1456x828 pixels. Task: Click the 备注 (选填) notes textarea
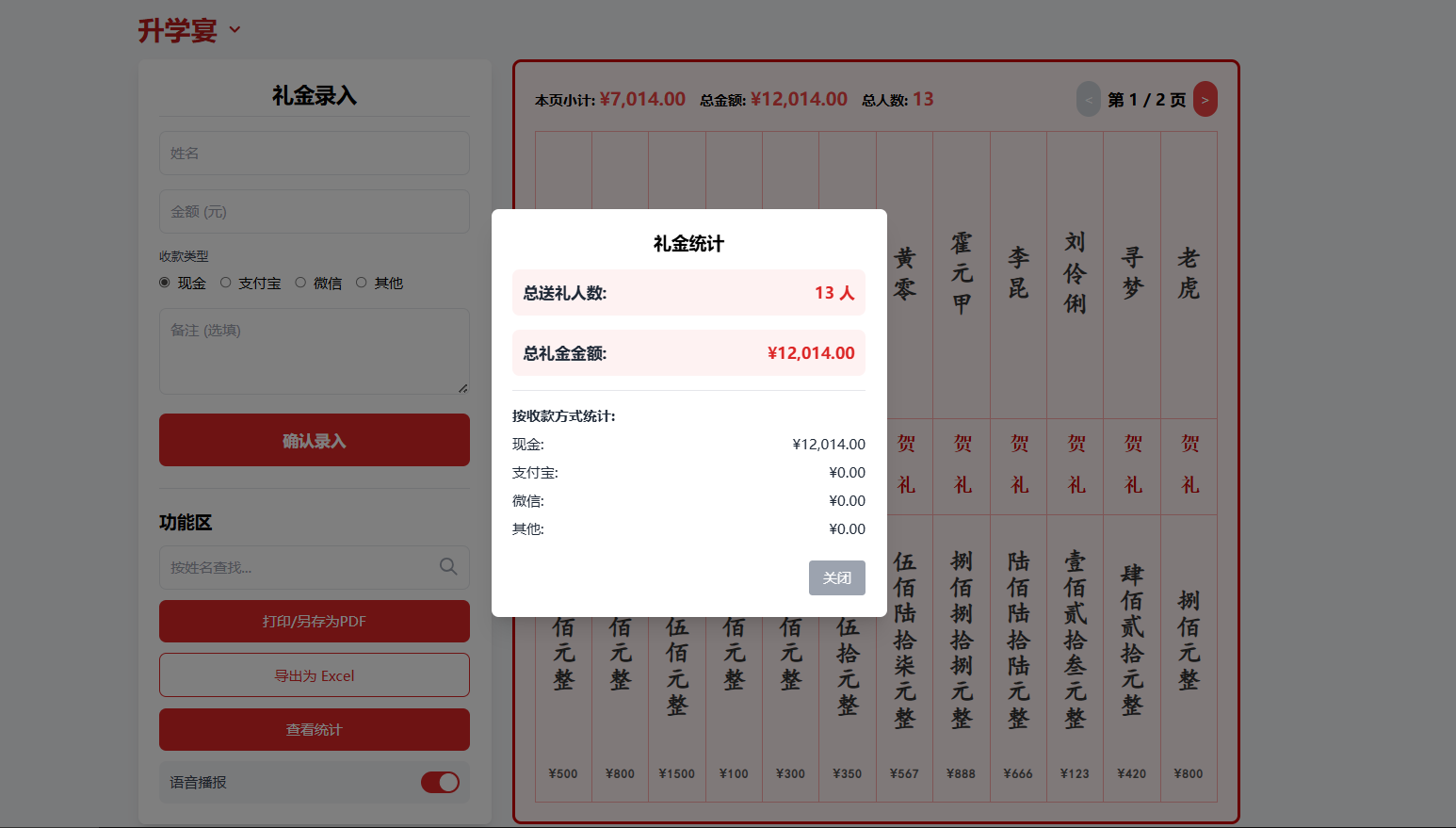(x=314, y=350)
